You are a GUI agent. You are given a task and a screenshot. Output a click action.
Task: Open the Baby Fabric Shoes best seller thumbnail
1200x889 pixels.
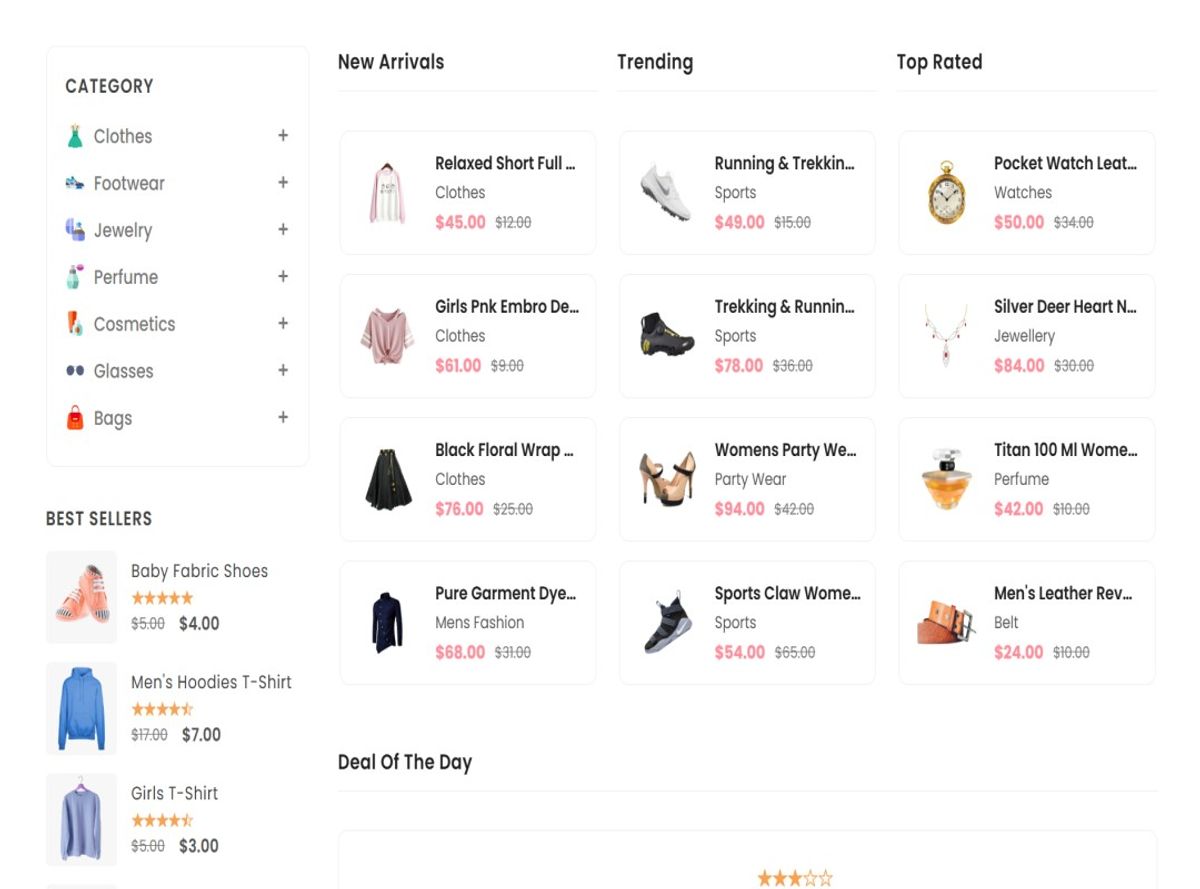(82, 597)
